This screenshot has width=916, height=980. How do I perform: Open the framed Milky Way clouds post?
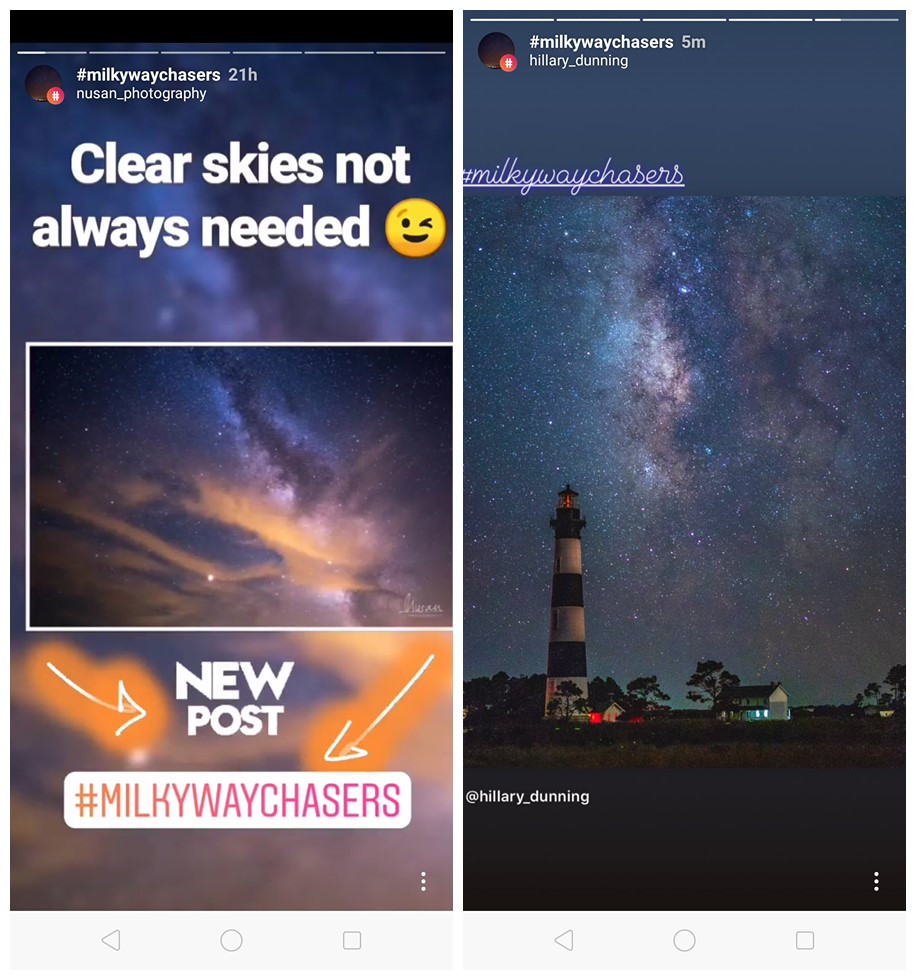pyautogui.click(x=239, y=486)
